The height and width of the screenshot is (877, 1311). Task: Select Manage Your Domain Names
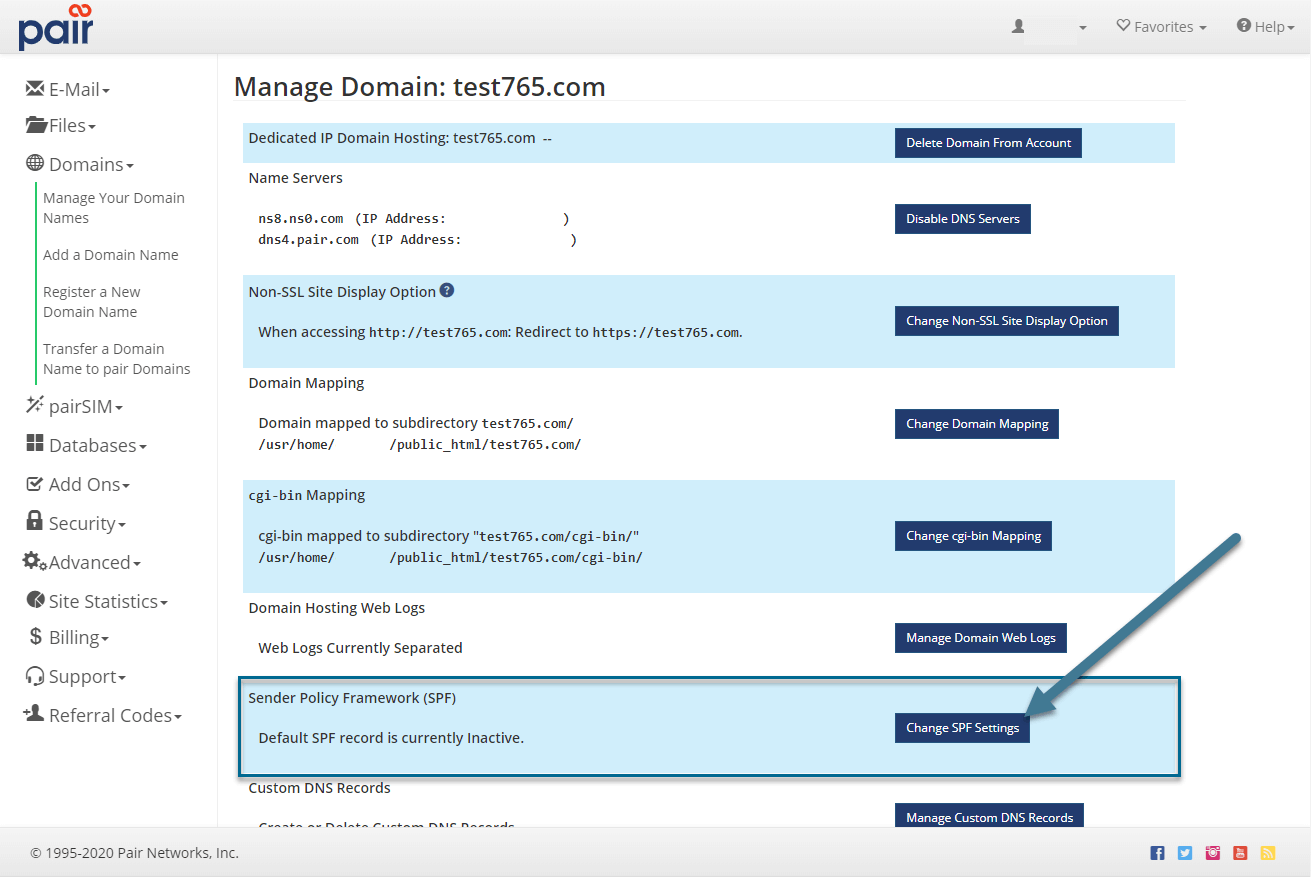click(113, 207)
